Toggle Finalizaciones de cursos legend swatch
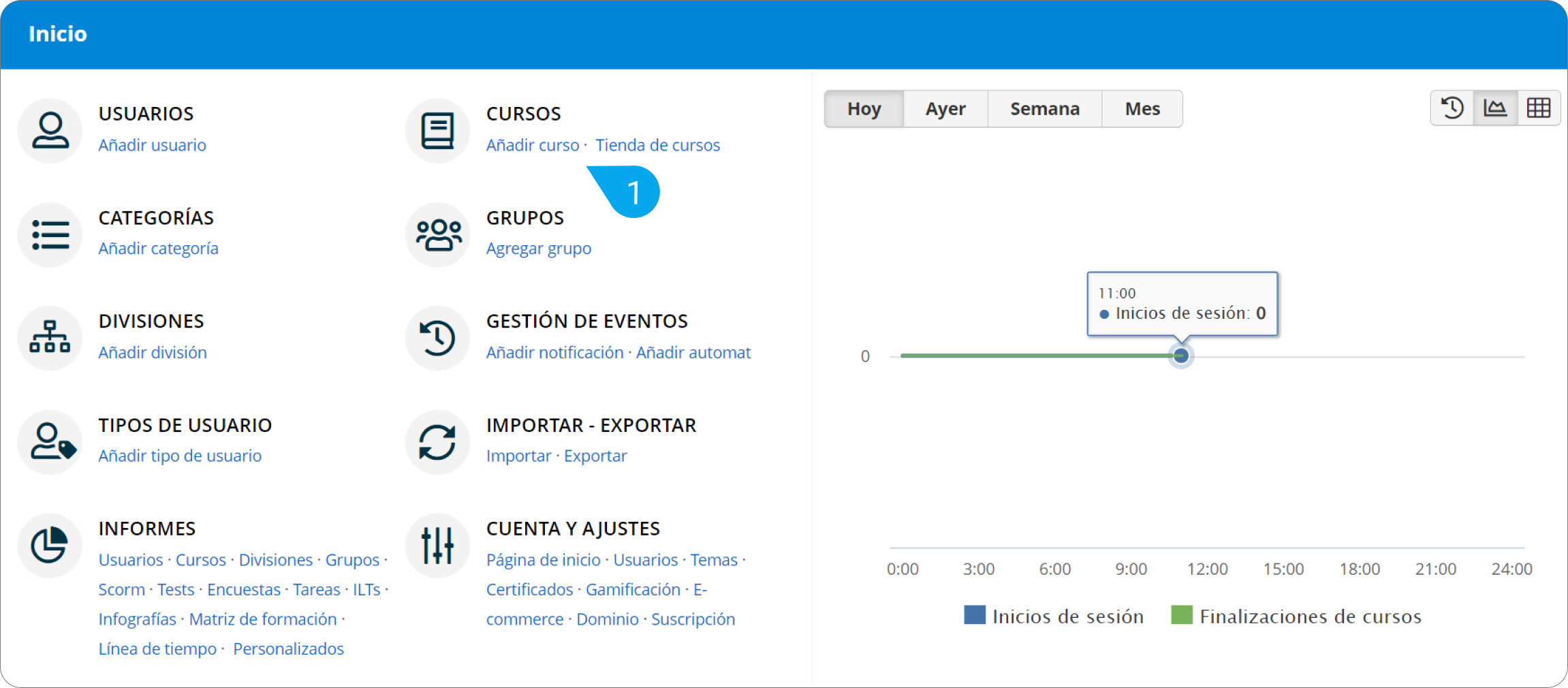The image size is (1568, 688). click(1182, 615)
